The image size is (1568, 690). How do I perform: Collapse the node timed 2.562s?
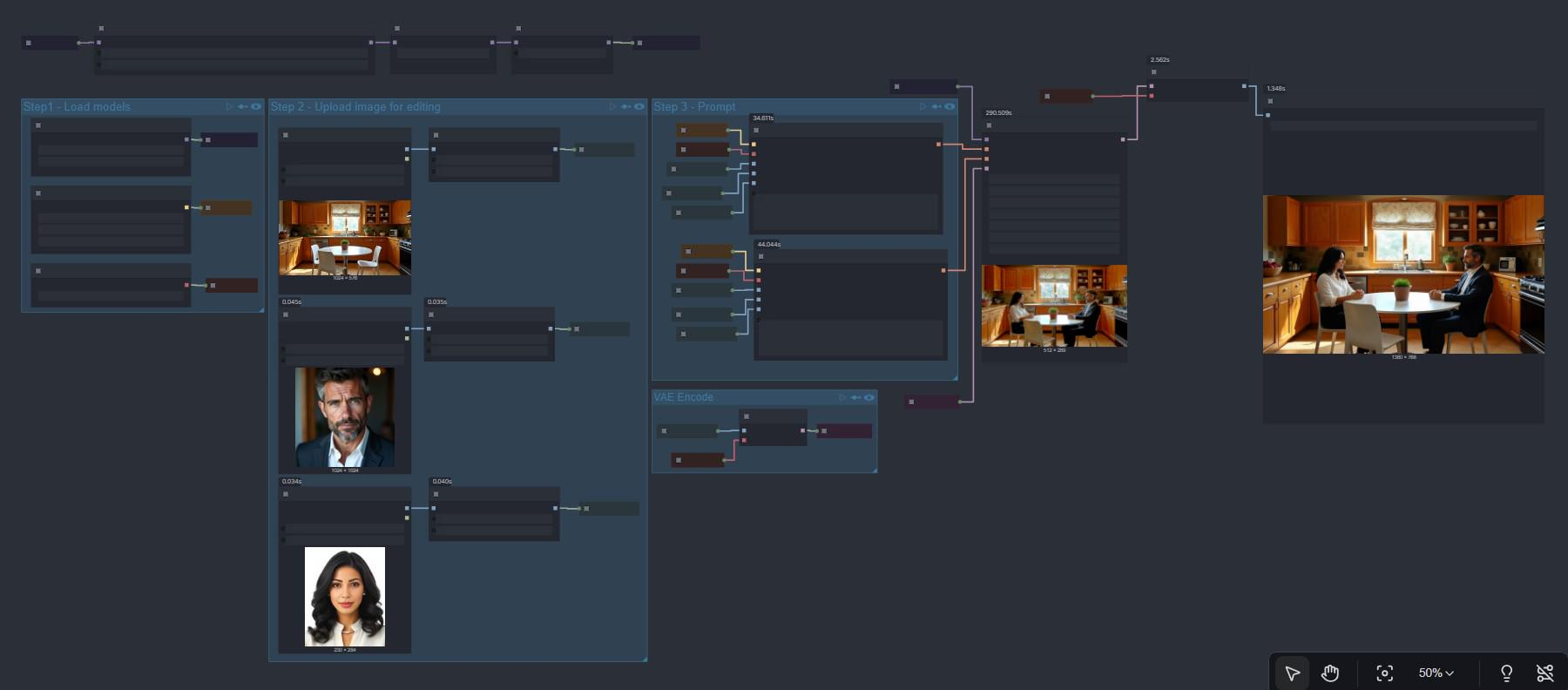tap(1153, 72)
